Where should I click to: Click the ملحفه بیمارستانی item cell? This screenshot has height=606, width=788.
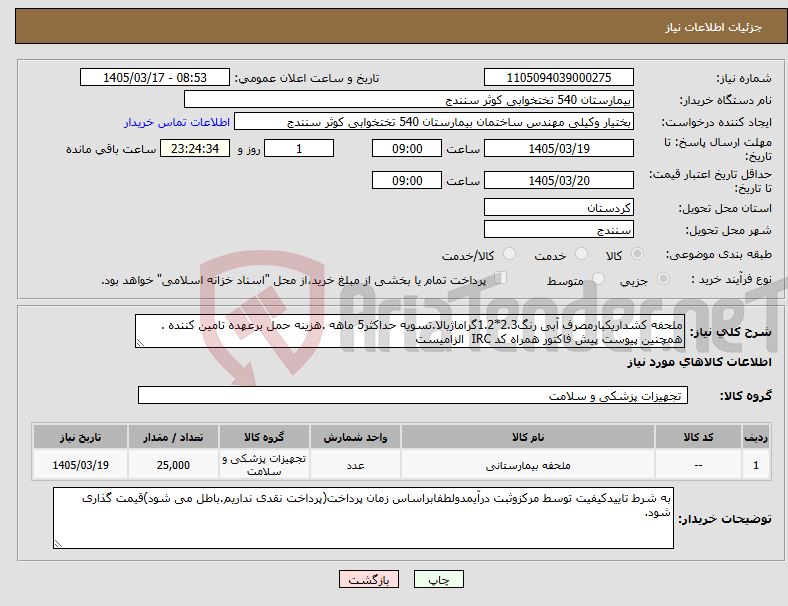[x=528, y=465]
